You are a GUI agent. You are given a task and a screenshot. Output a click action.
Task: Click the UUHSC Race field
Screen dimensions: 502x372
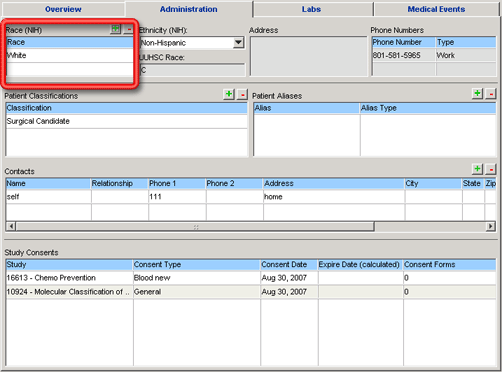(x=192, y=70)
